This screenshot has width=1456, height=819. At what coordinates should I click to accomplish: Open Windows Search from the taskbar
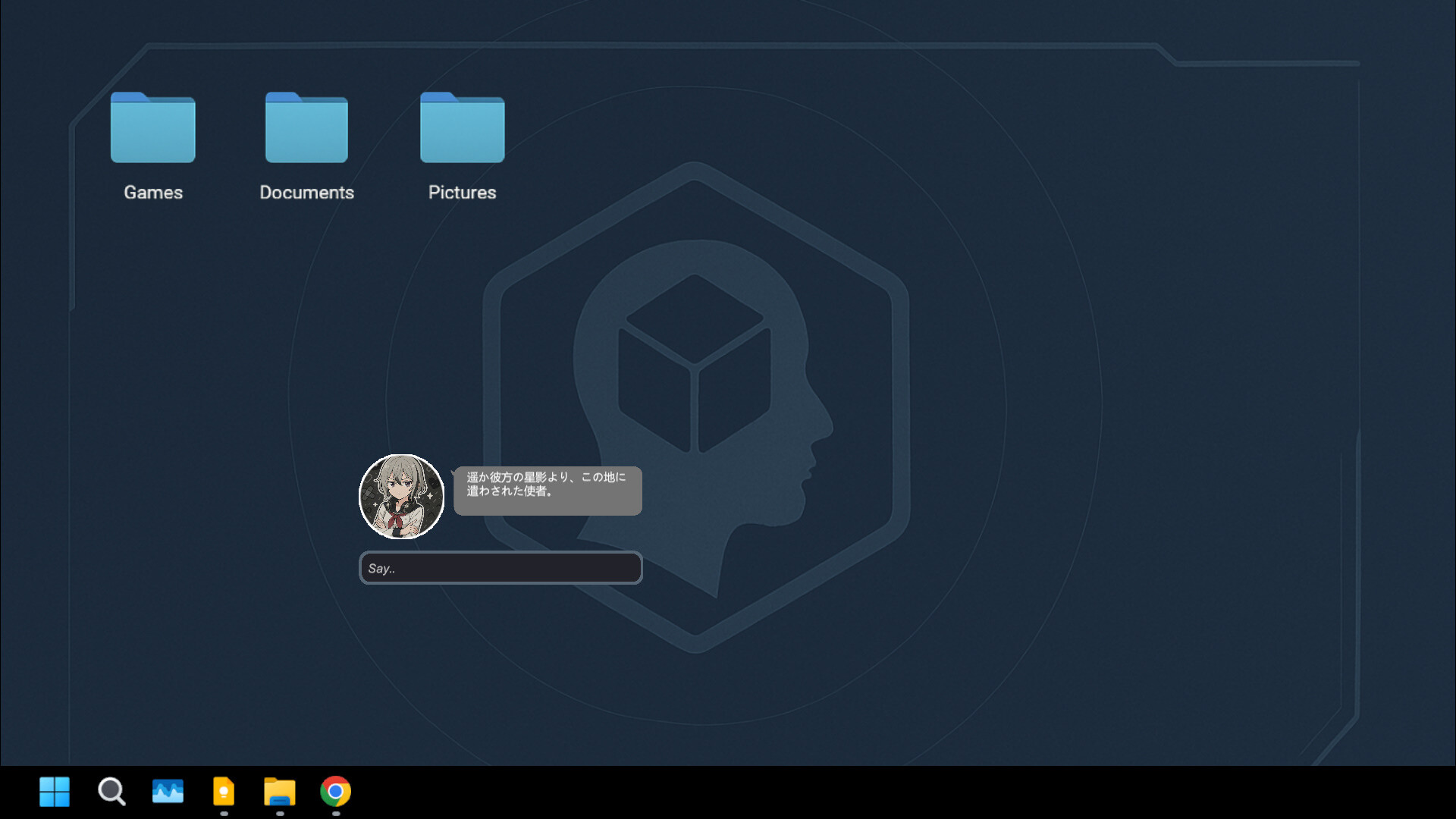coord(111,791)
